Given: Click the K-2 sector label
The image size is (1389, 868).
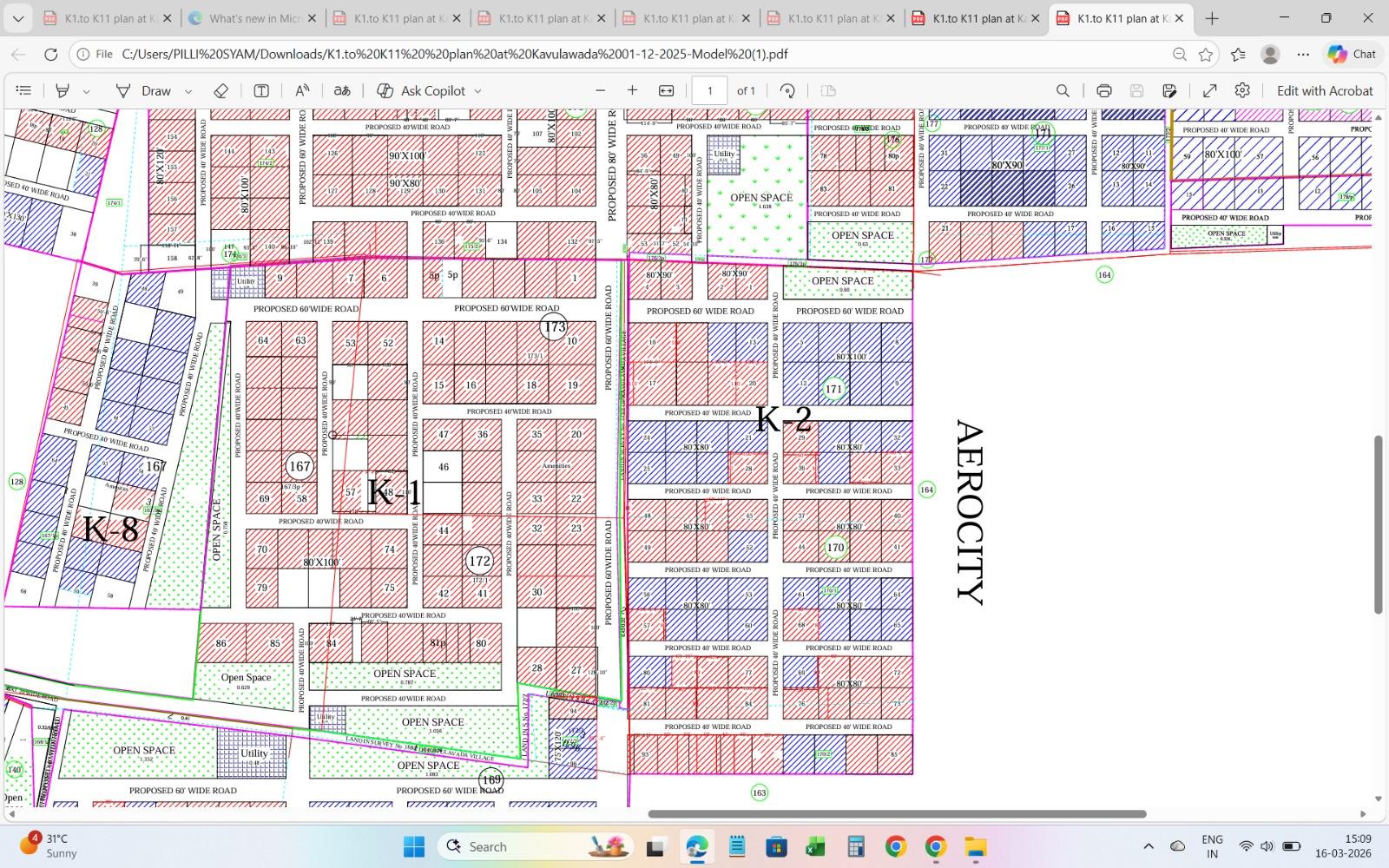Looking at the screenshot, I should tap(783, 419).
